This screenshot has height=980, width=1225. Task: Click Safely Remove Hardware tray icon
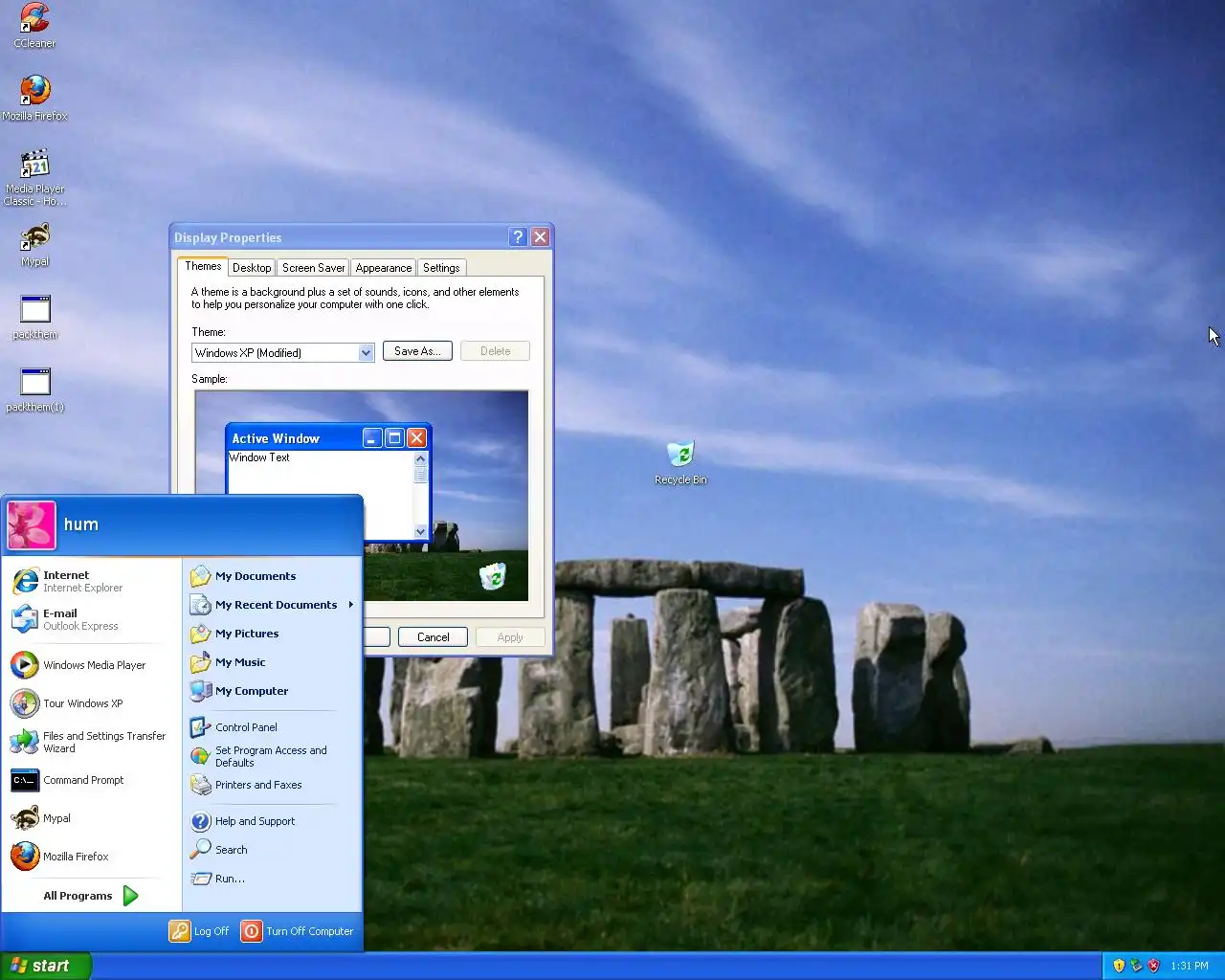(x=1136, y=966)
